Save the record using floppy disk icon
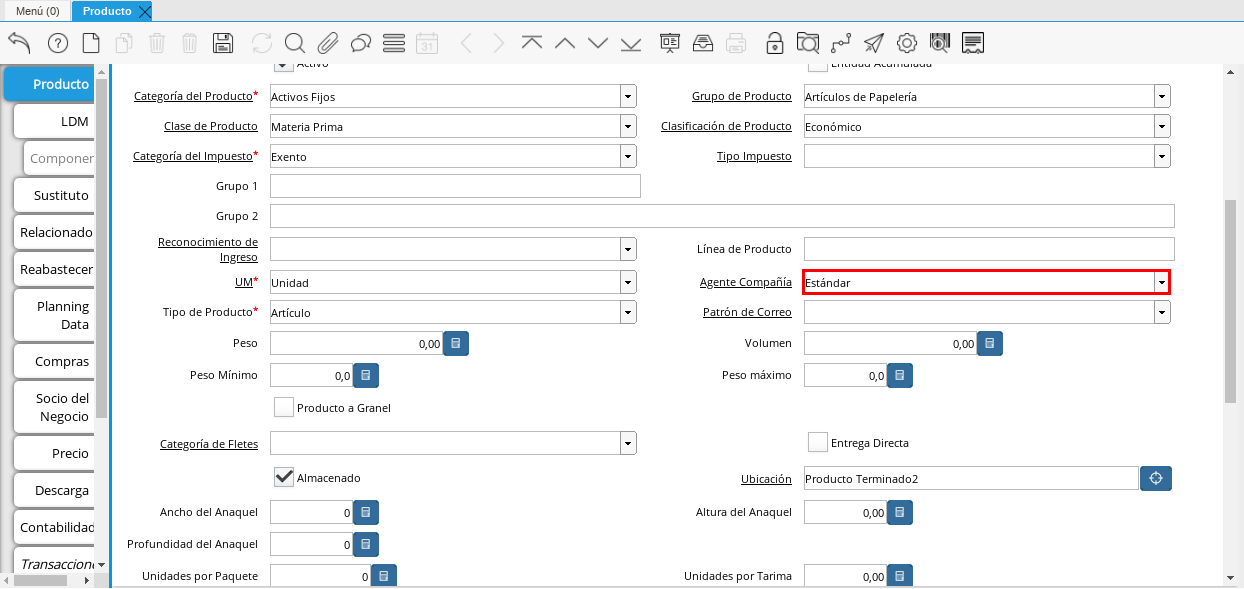Viewport: 1244px width, 589px height. pyautogui.click(x=223, y=42)
